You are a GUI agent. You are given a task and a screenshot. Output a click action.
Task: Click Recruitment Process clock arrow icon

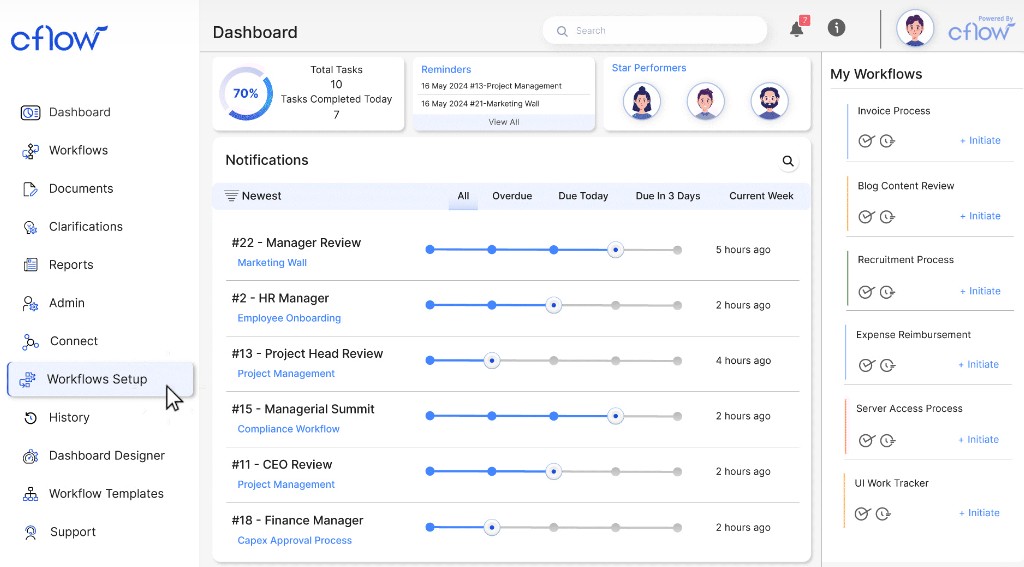(887, 292)
